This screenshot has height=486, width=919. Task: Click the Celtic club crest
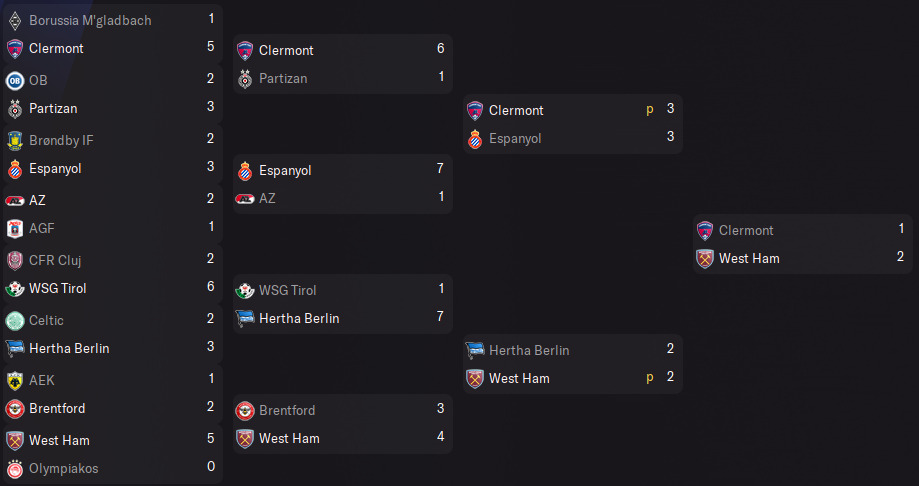[x=15, y=321]
